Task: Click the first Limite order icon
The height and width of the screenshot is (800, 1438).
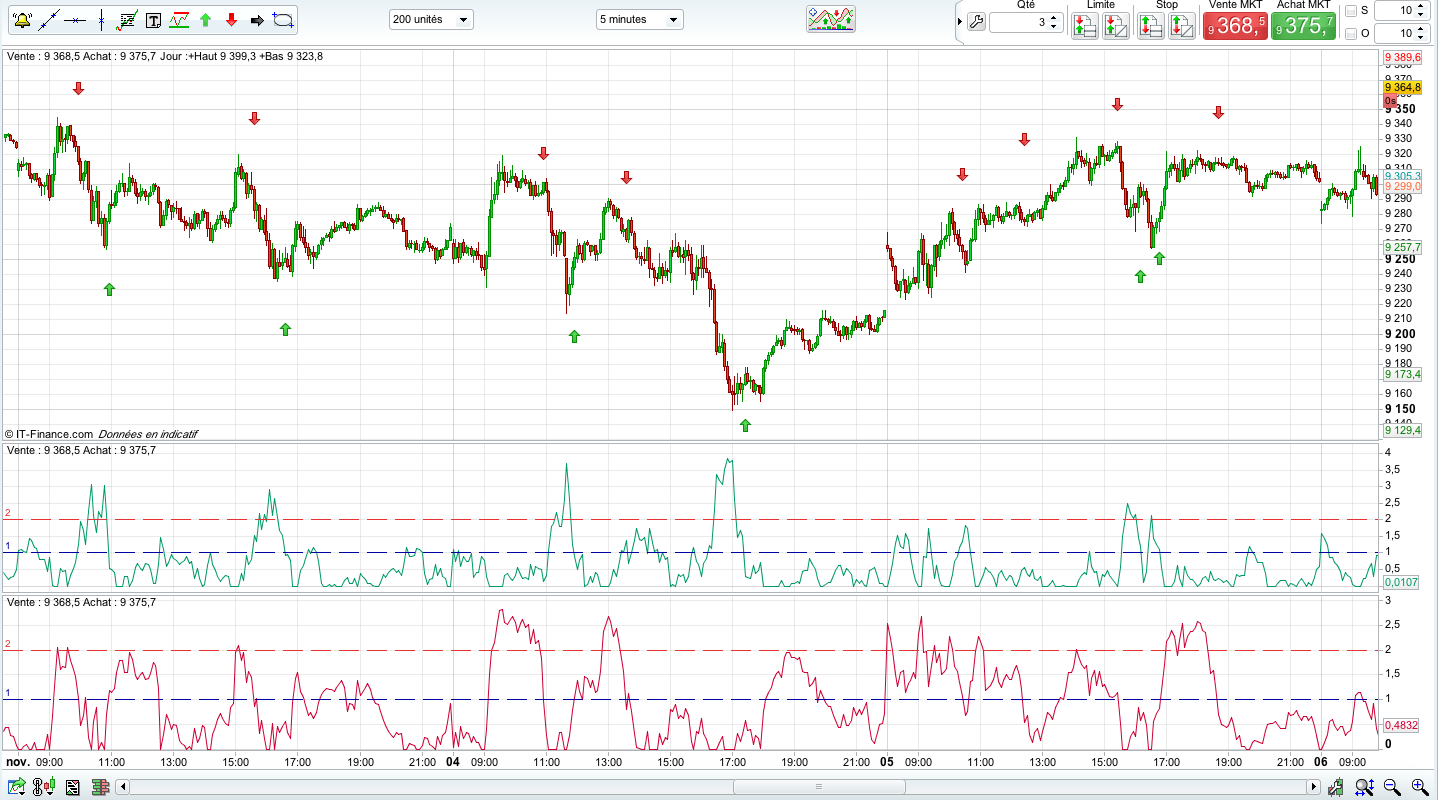Action: pos(1085,26)
